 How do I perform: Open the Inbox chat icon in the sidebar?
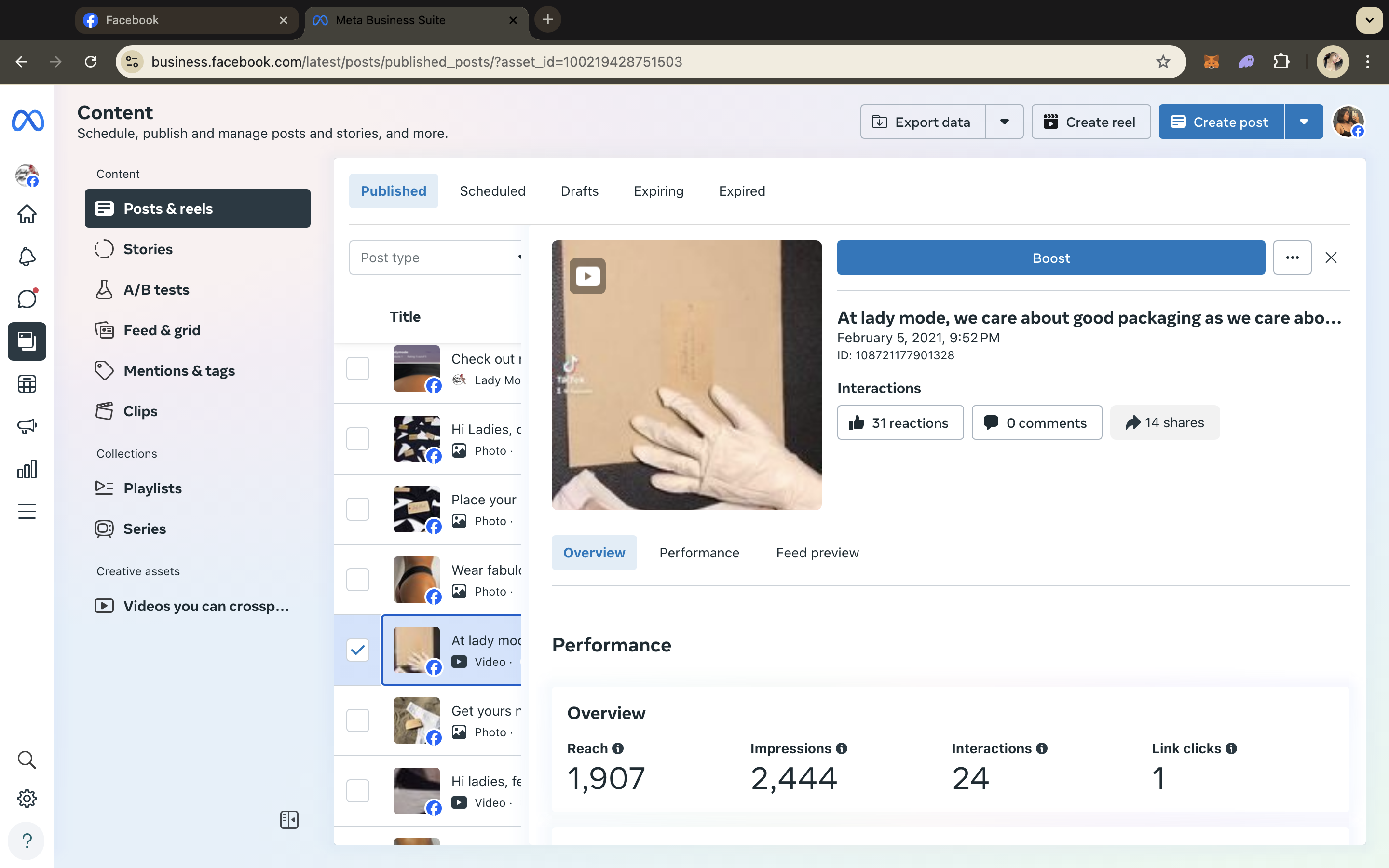[27, 298]
